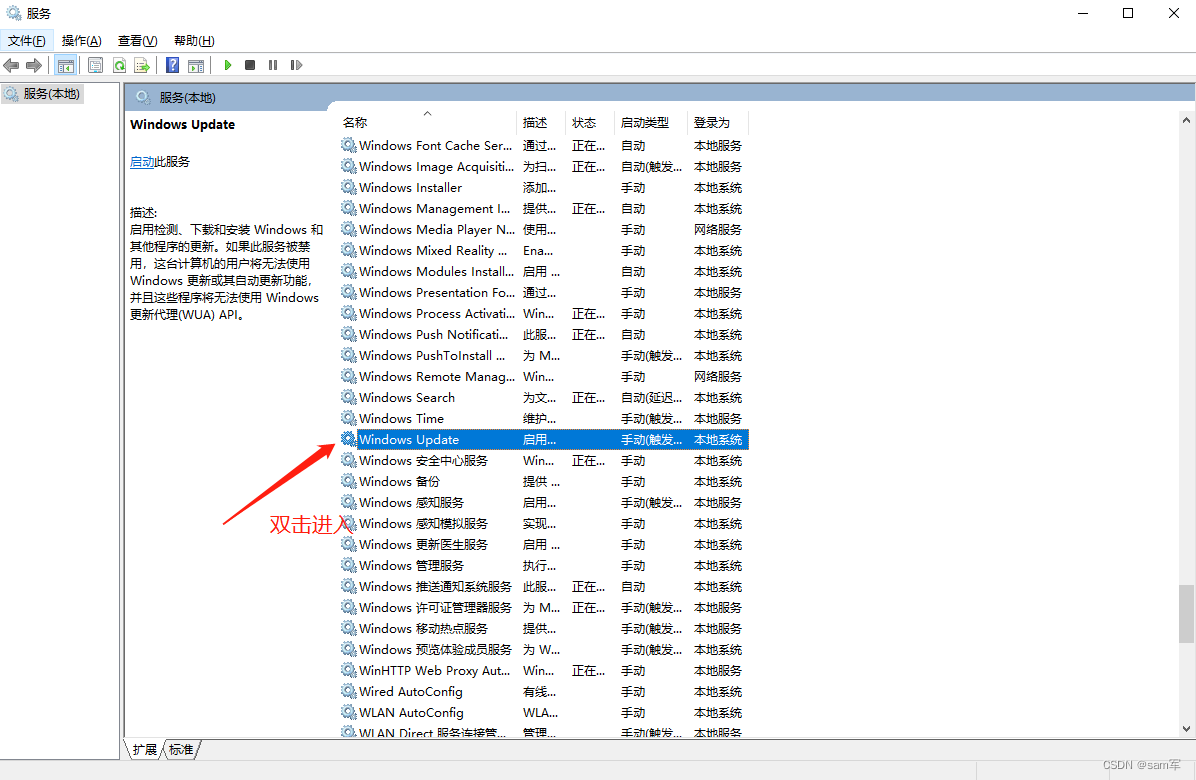
Task: Select the Windows 推送通知系统服务 row
Action: click(x=544, y=586)
